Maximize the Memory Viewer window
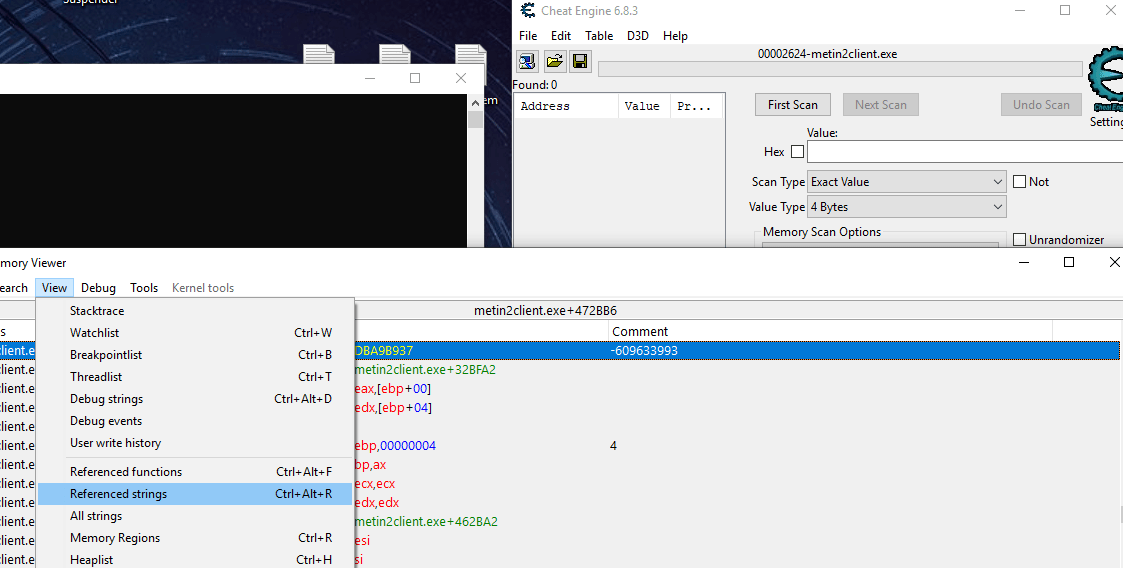The height and width of the screenshot is (568, 1123). (x=1069, y=262)
